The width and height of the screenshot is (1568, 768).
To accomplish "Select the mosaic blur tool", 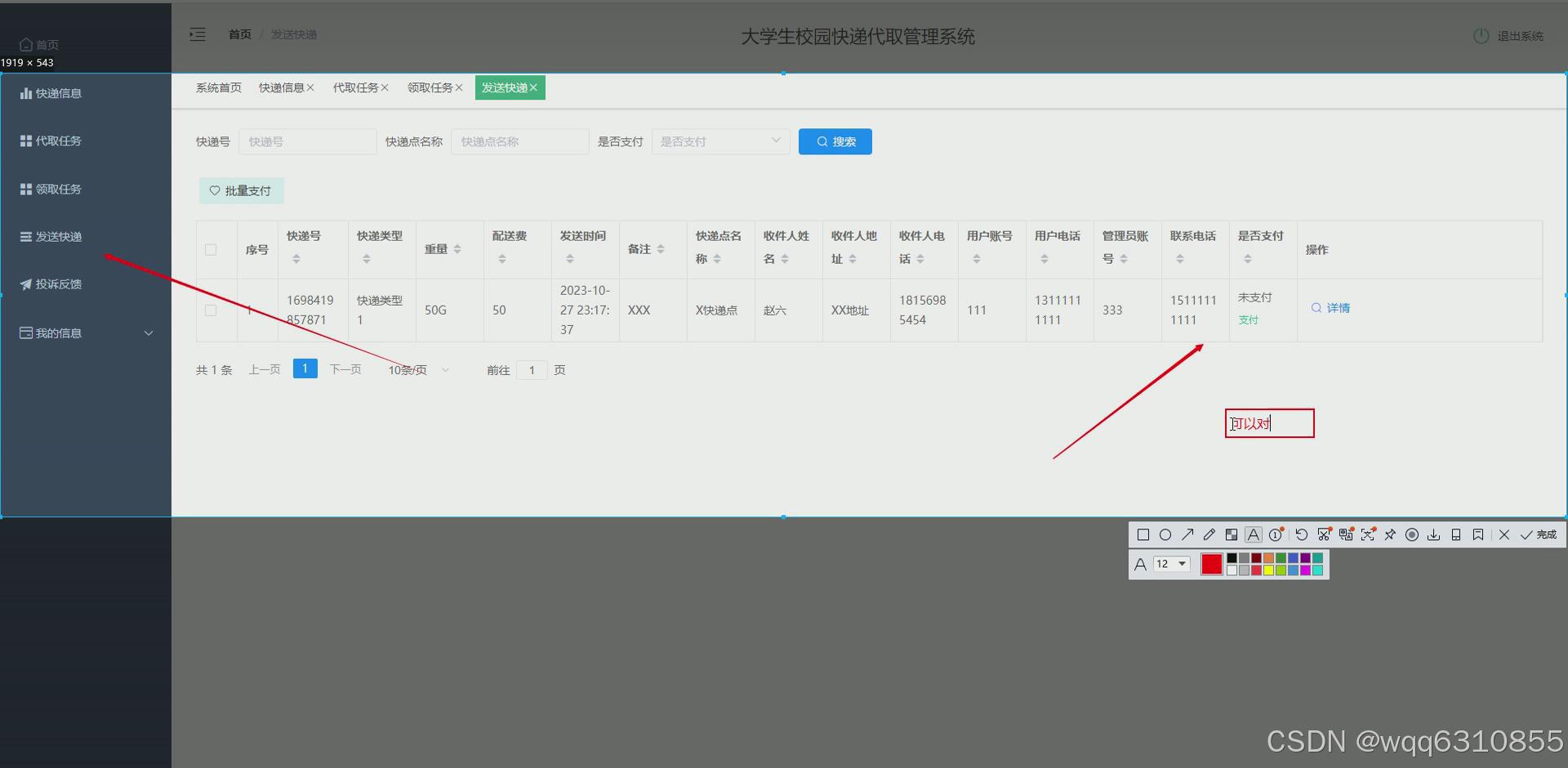I will [x=1232, y=534].
